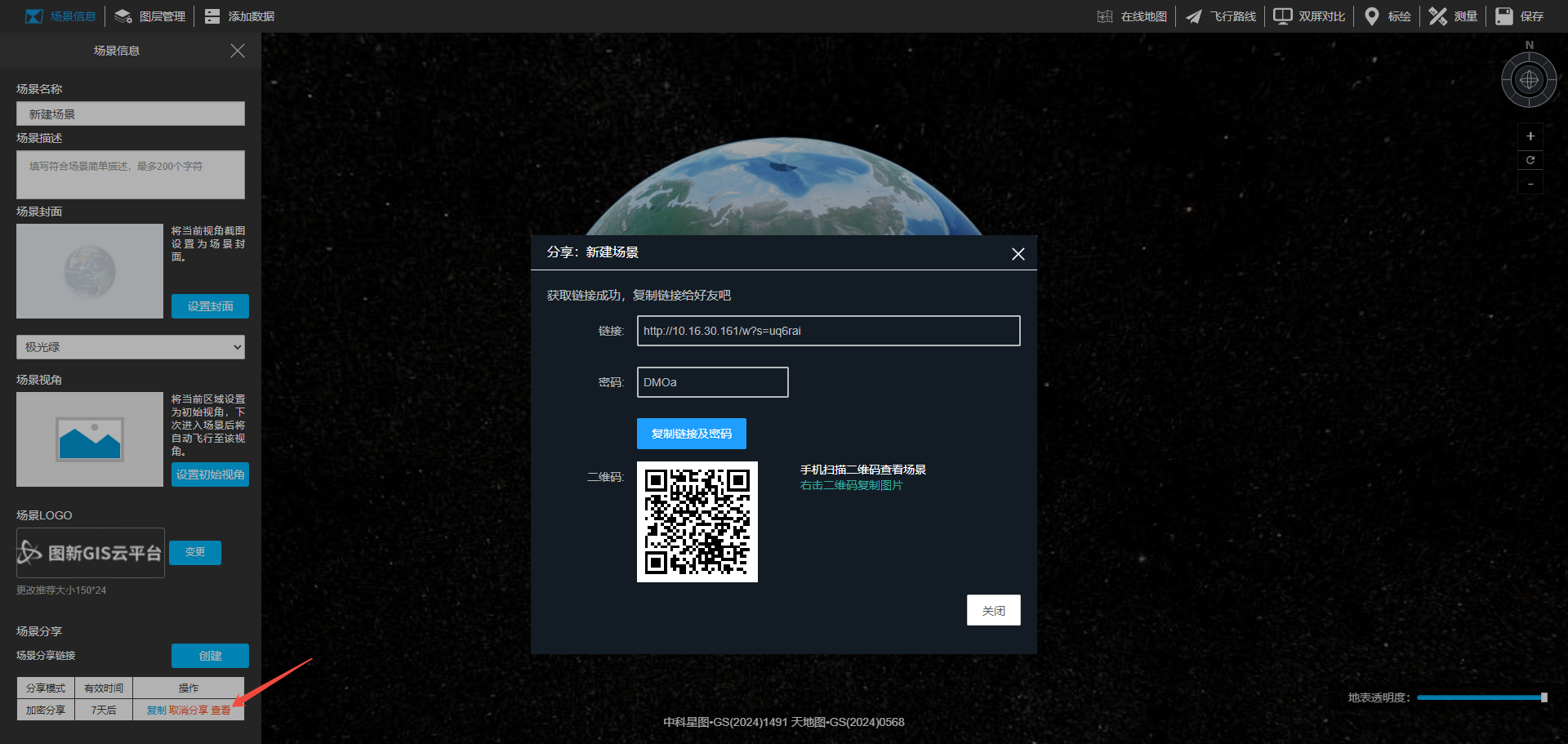Click the compass navigation control

pyautogui.click(x=1529, y=80)
